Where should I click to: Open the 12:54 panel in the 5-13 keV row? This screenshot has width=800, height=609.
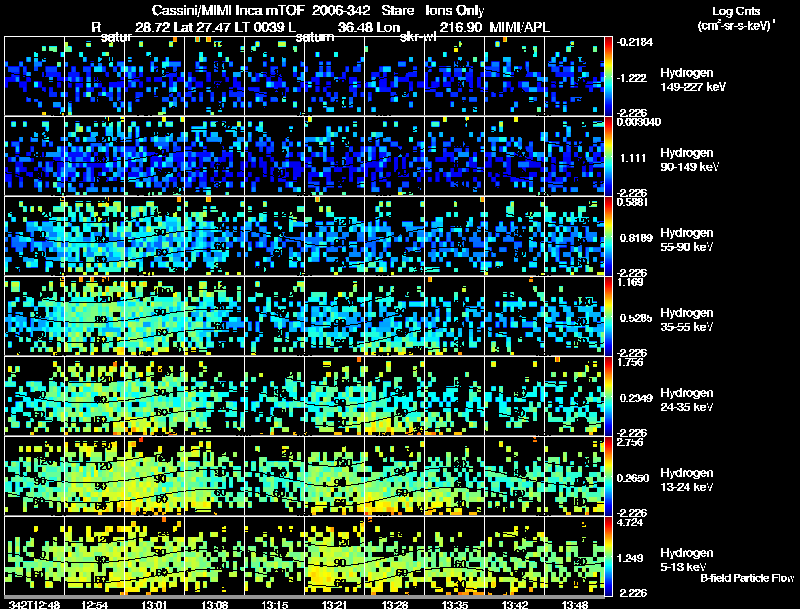[94, 556]
